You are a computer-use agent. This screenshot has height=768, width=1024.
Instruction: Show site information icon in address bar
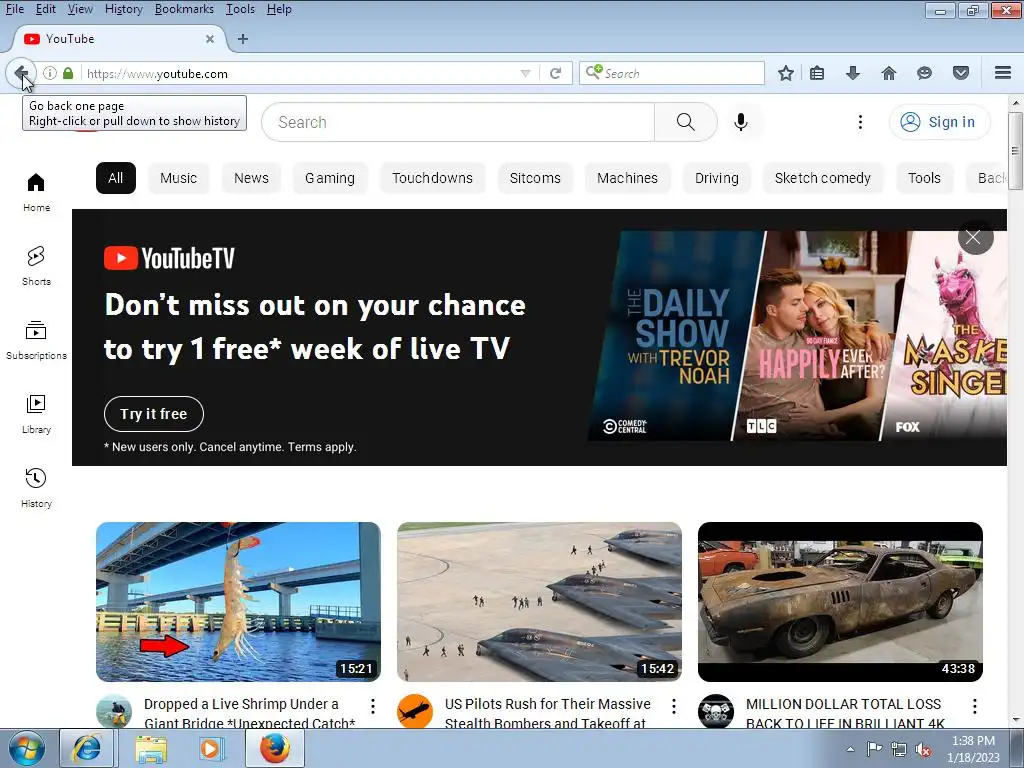click(50, 73)
